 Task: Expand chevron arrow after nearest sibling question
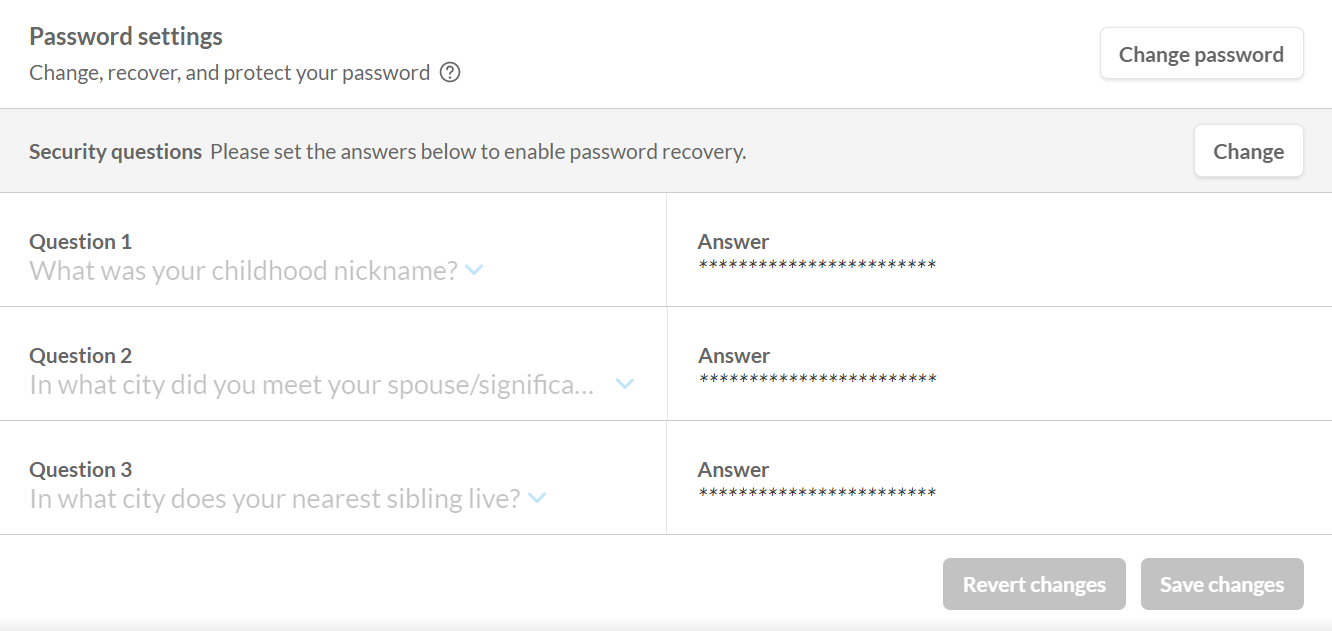click(x=537, y=498)
